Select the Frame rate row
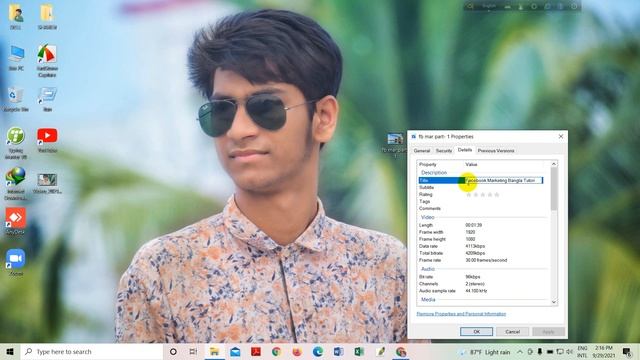 [x=483, y=260]
